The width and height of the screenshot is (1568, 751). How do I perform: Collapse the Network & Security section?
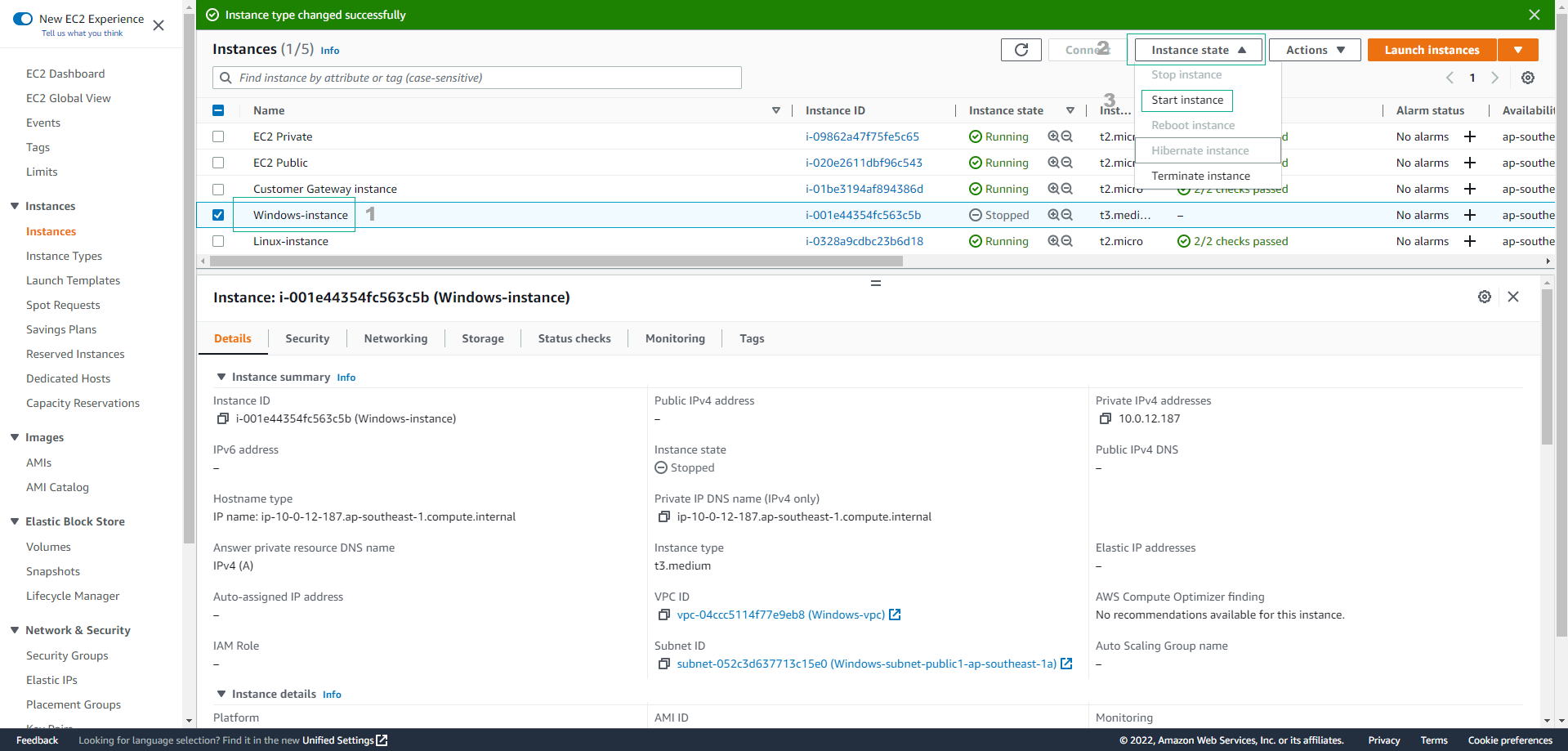pyautogui.click(x=15, y=630)
